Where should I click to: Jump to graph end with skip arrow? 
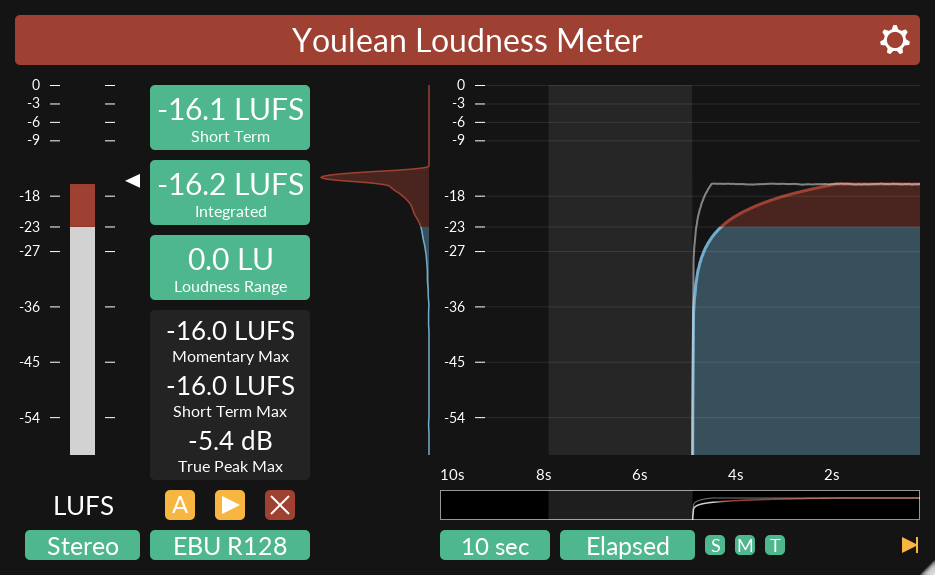(909, 545)
